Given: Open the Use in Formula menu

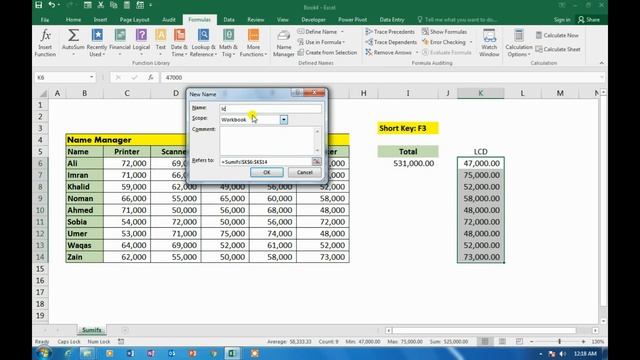Looking at the screenshot, I should pyautogui.click(x=321, y=42).
